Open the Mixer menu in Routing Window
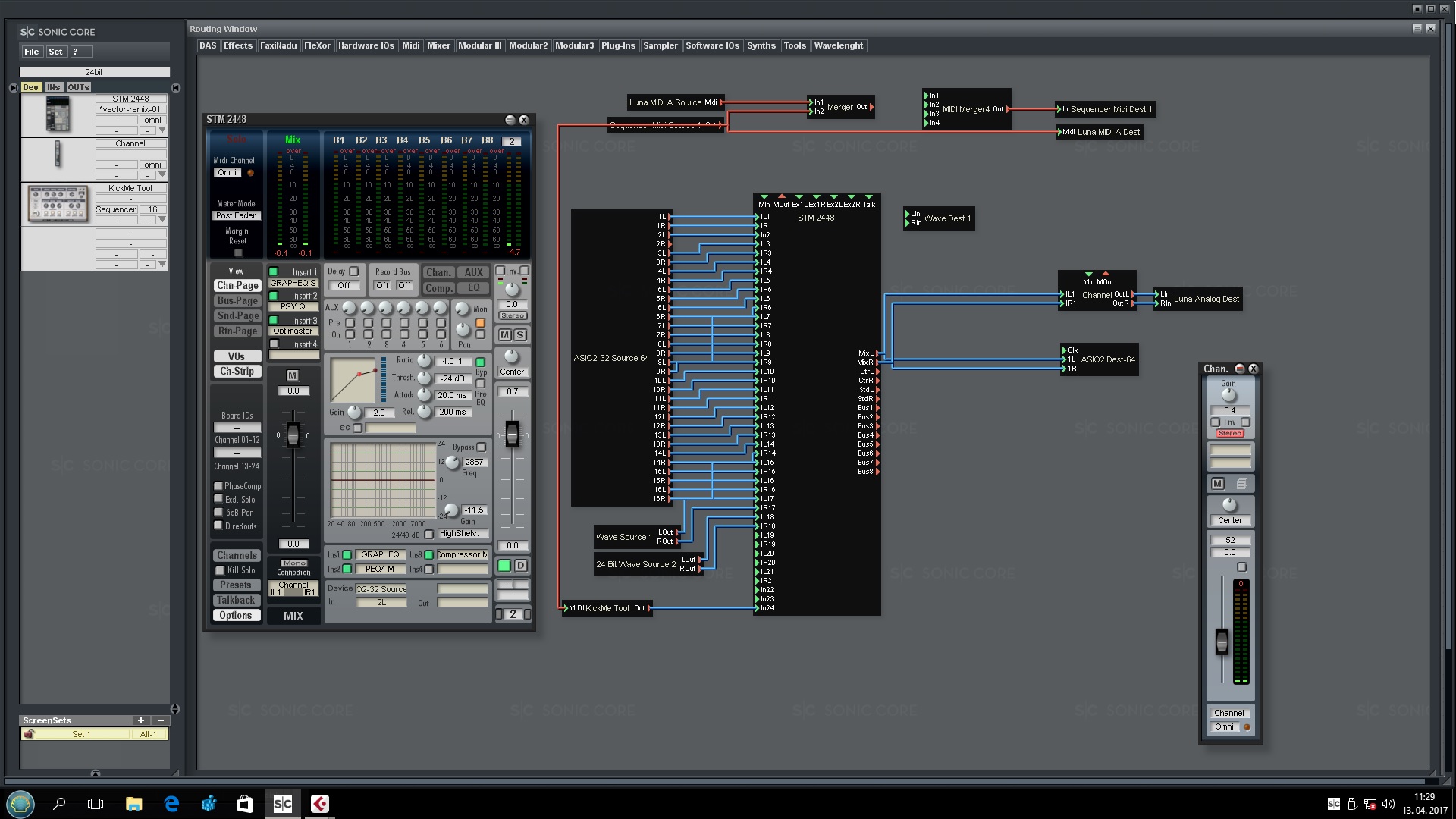Screen dimensions: 1456x819 (x=438, y=45)
